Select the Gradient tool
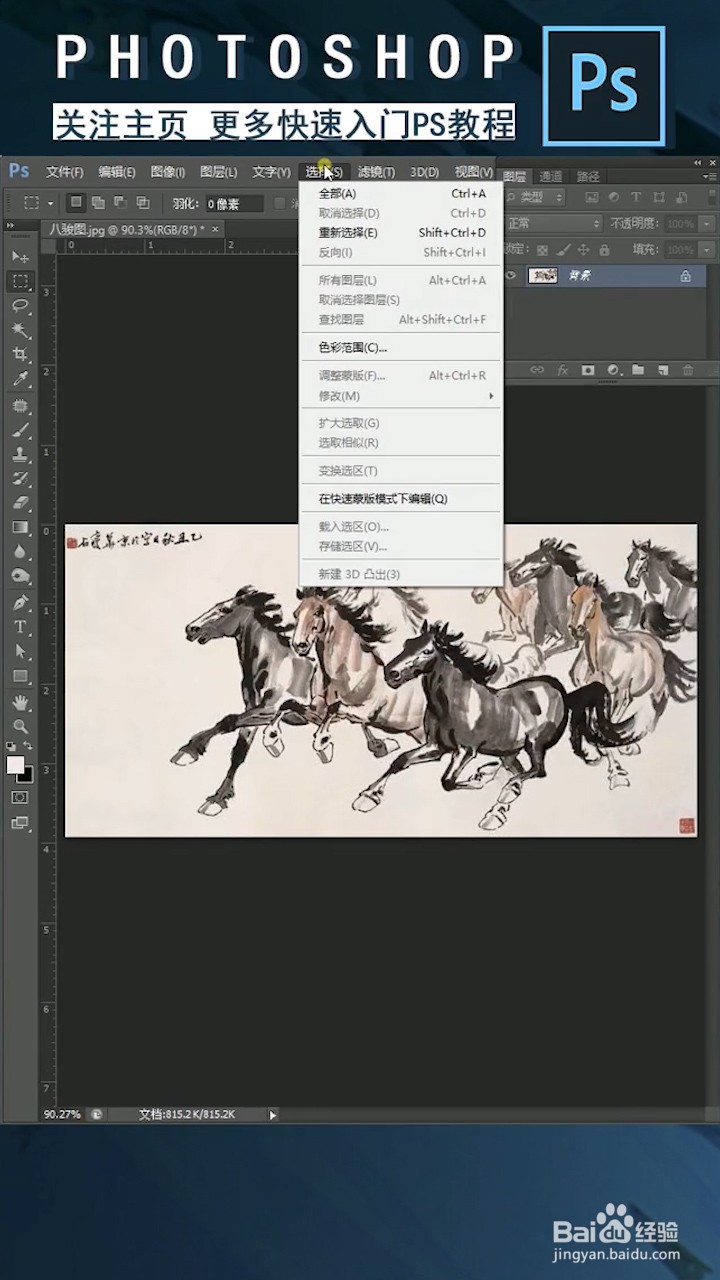 [20, 527]
